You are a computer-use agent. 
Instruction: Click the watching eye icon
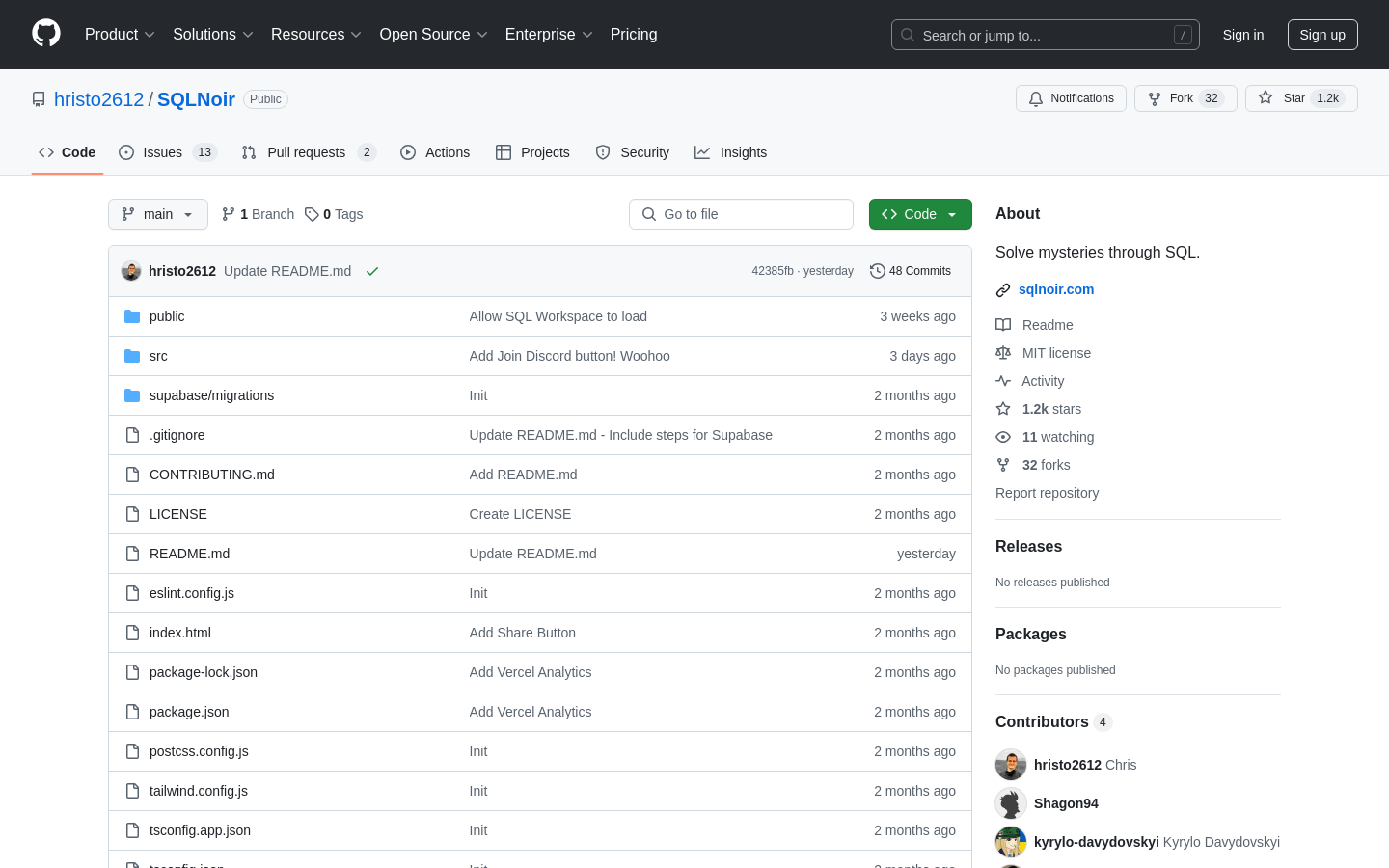(x=1003, y=437)
